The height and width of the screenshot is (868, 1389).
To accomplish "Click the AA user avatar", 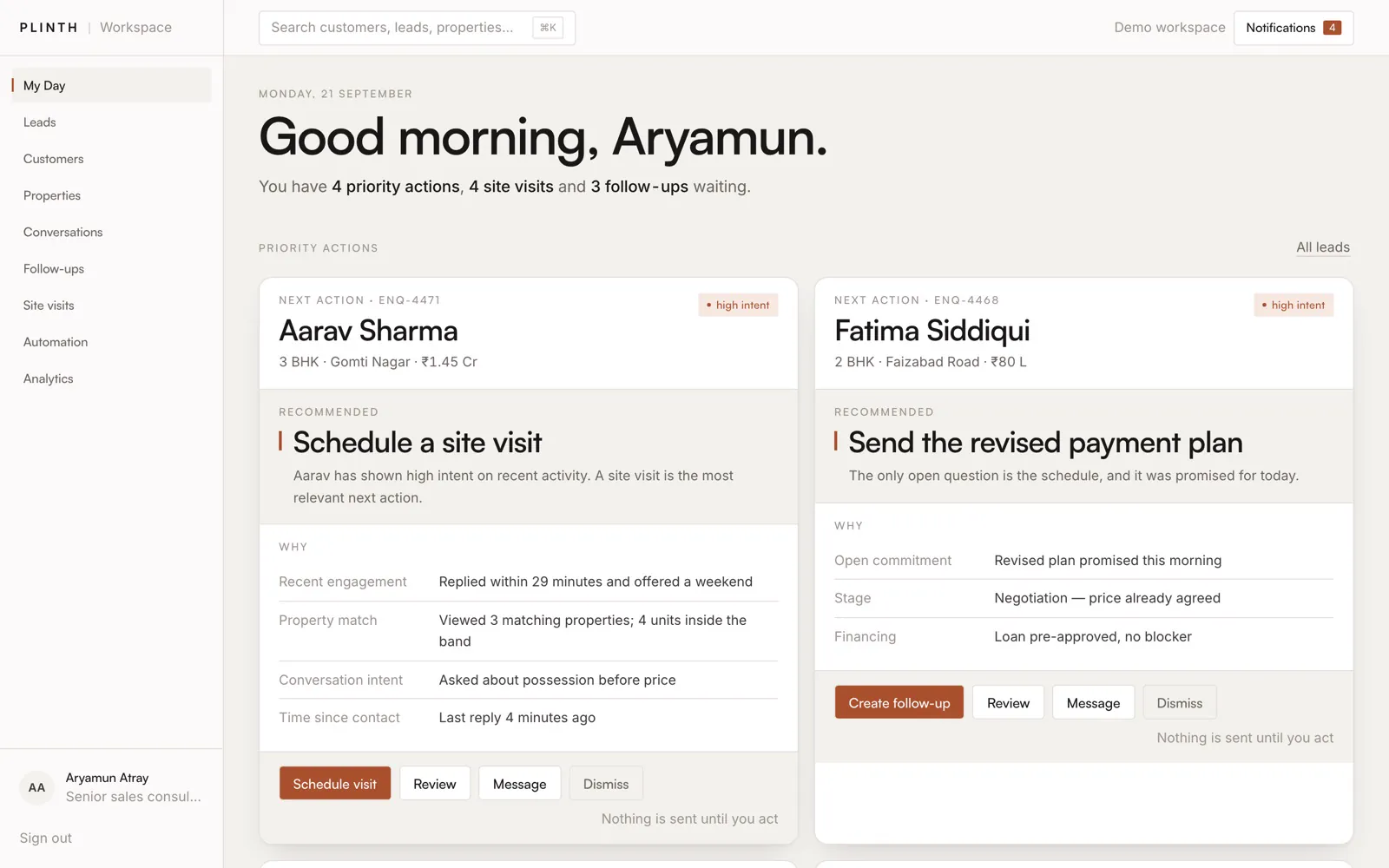I will click(36, 787).
